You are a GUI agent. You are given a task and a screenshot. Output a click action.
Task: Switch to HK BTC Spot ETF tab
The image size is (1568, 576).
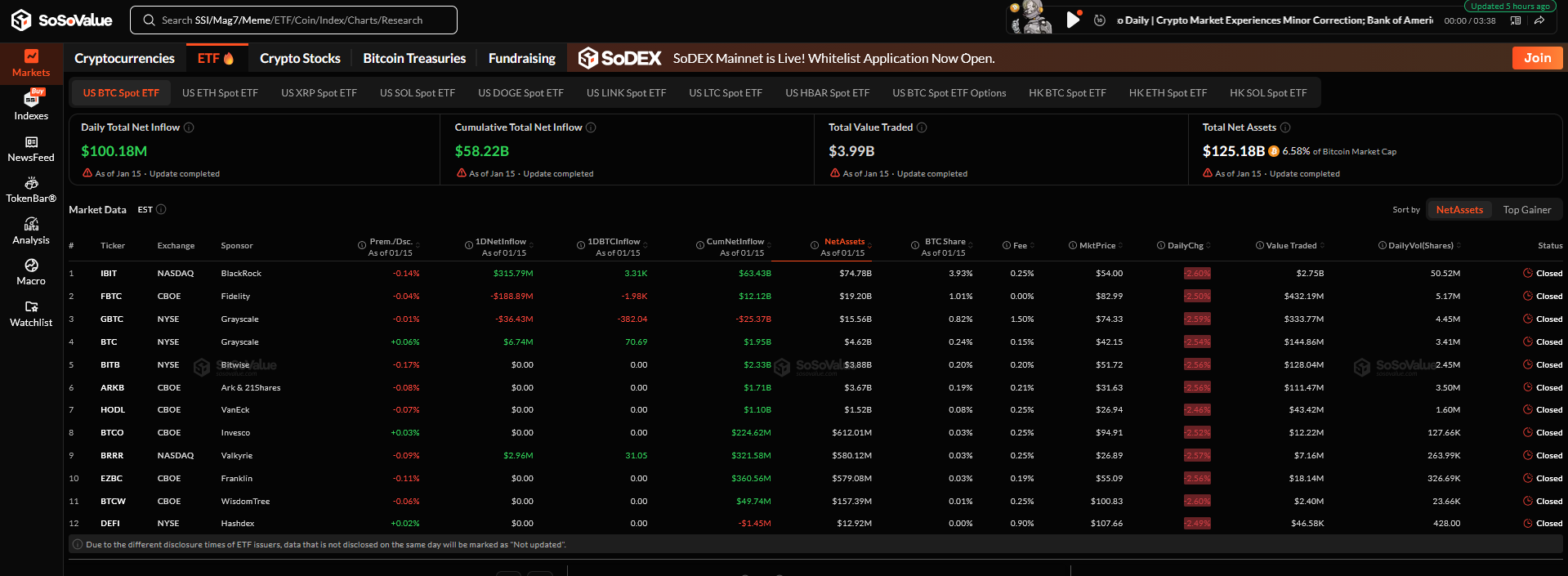pos(1067,93)
